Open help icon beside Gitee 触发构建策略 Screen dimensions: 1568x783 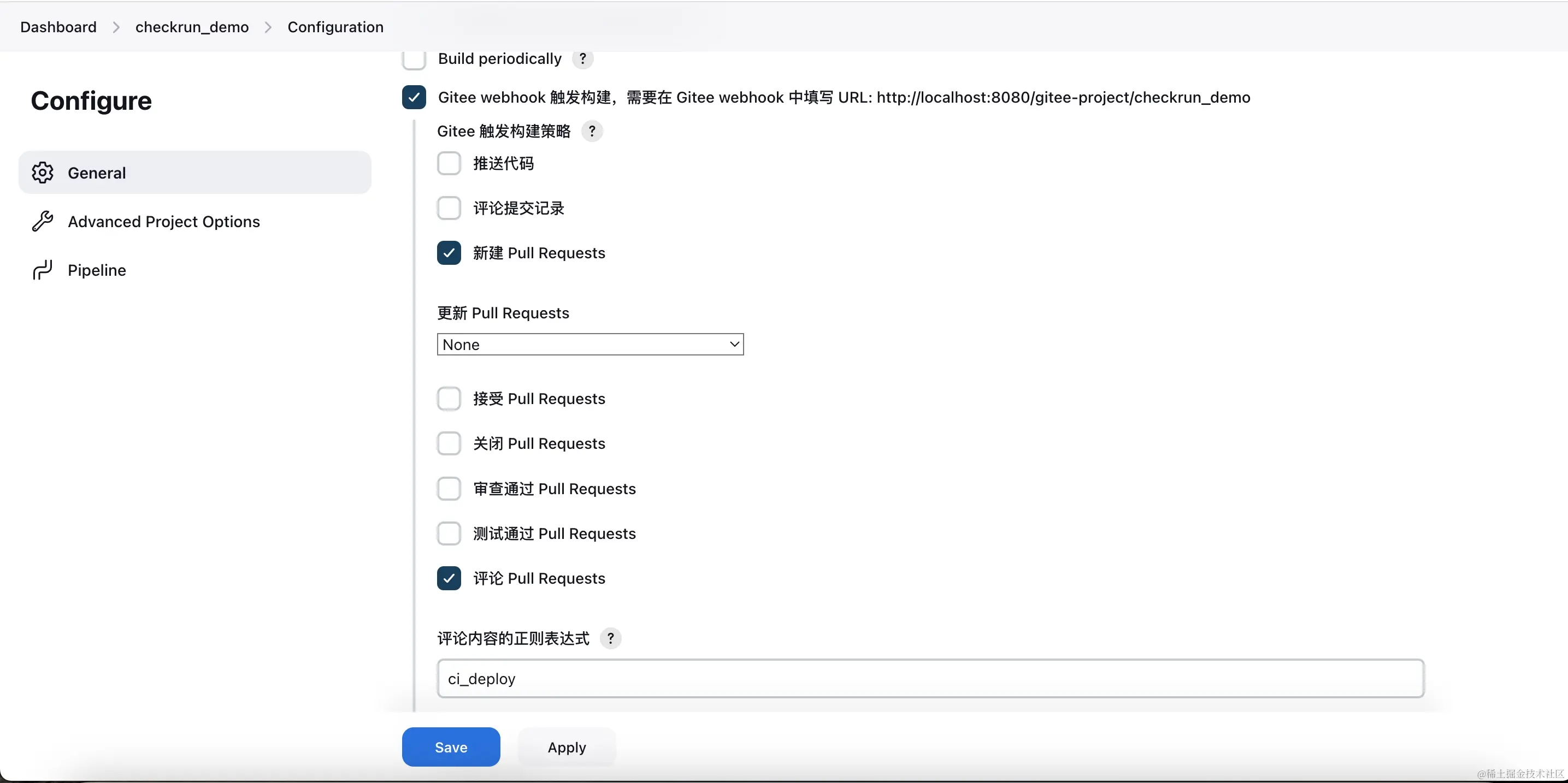(592, 131)
